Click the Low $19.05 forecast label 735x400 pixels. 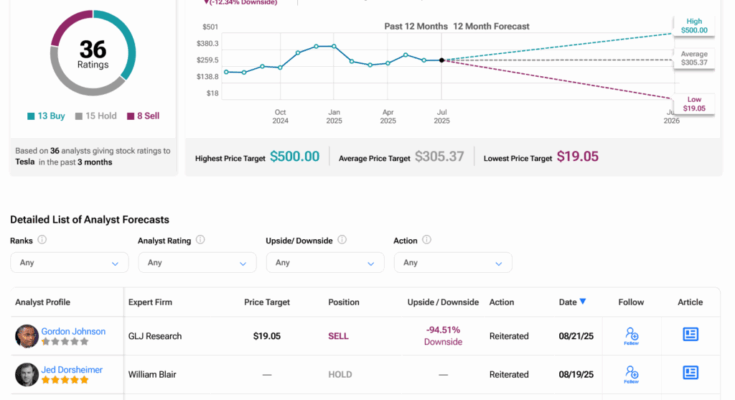pyautogui.click(x=694, y=104)
